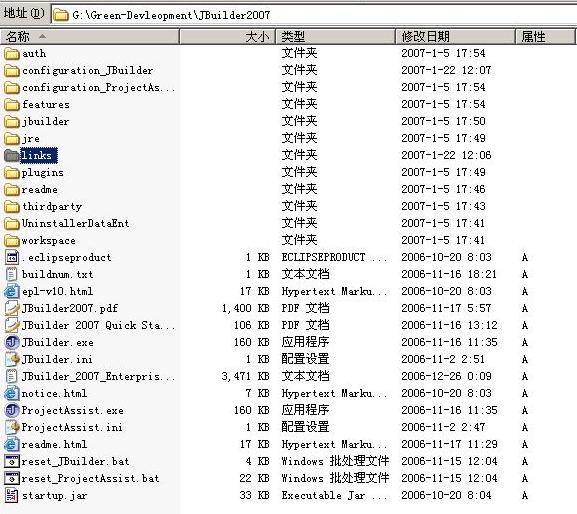577x514 pixels.
Task: Sort by the 类型 column header
Action: pyautogui.click(x=336, y=37)
